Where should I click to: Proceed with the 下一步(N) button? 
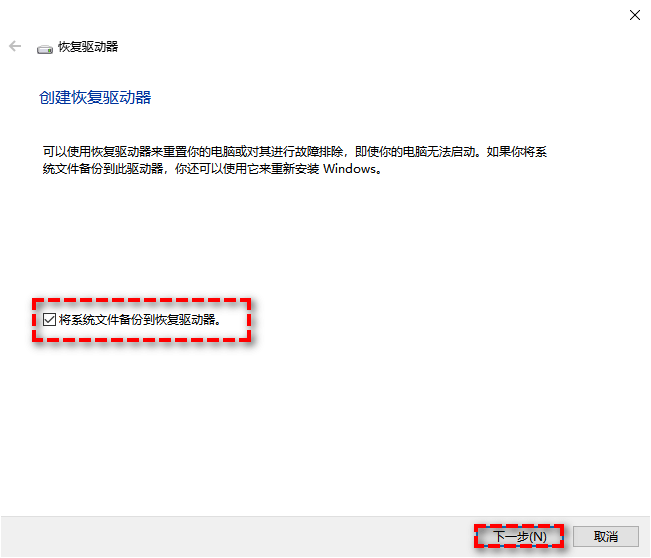tap(519, 536)
